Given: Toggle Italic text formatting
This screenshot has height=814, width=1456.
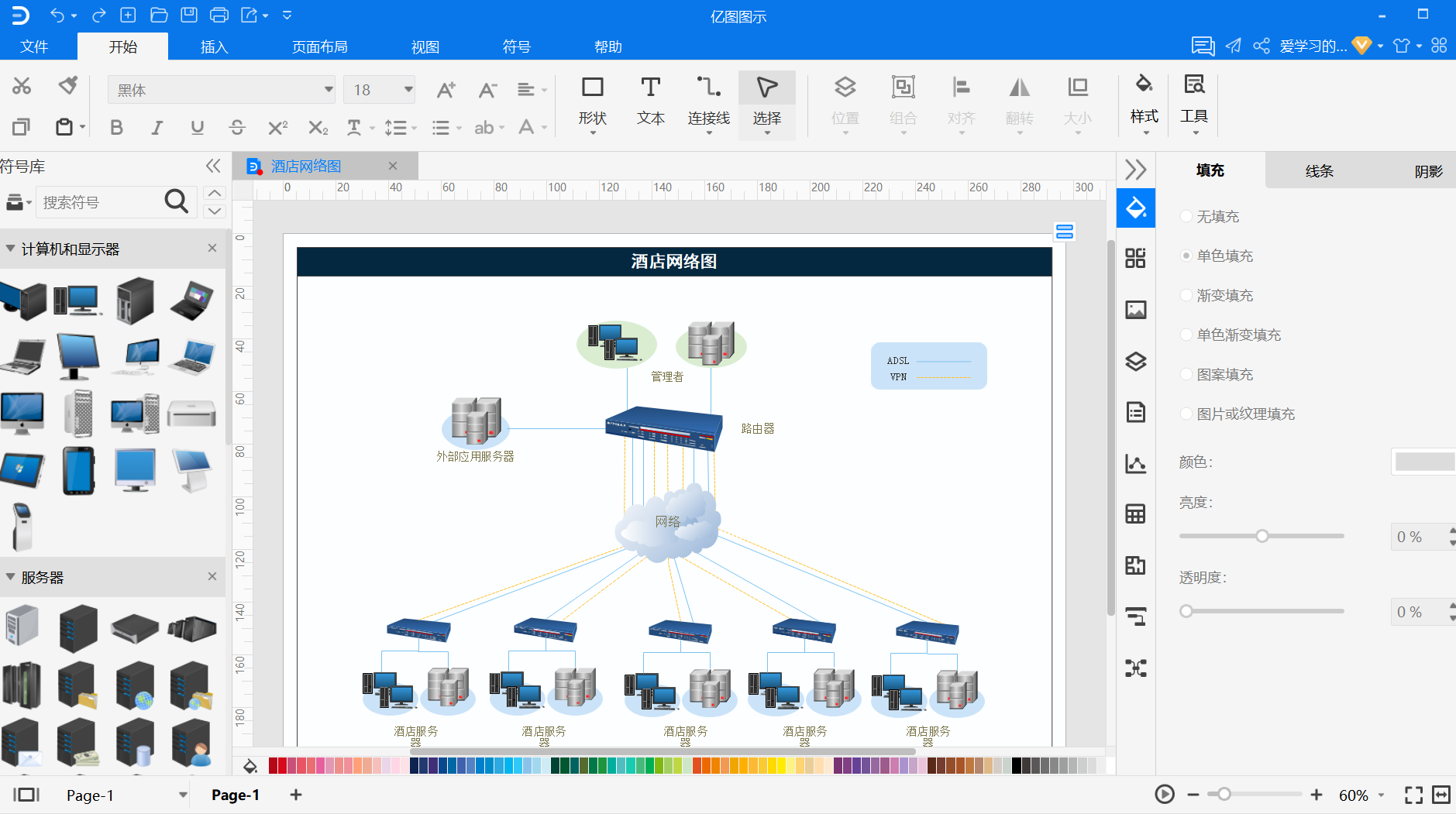Looking at the screenshot, I should [x=157, y=127].
